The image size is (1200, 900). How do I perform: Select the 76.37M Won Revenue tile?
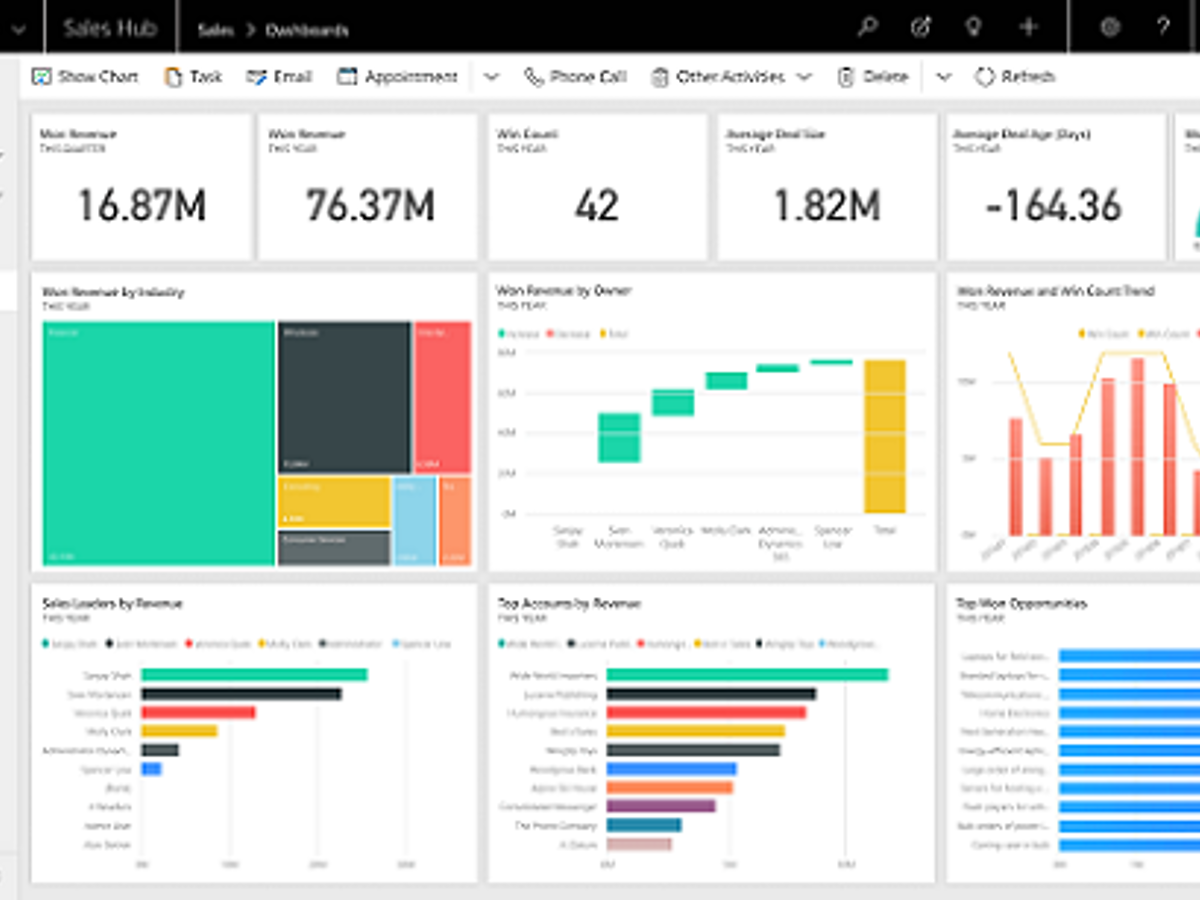click(368, 187)
